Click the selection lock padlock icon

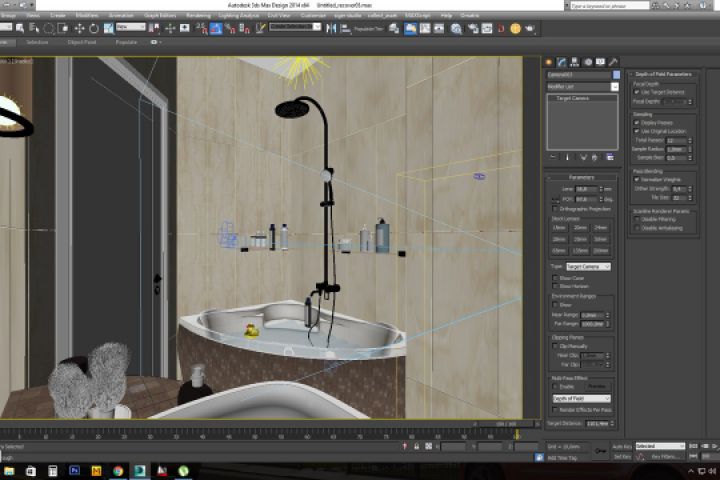click(416, 446)
